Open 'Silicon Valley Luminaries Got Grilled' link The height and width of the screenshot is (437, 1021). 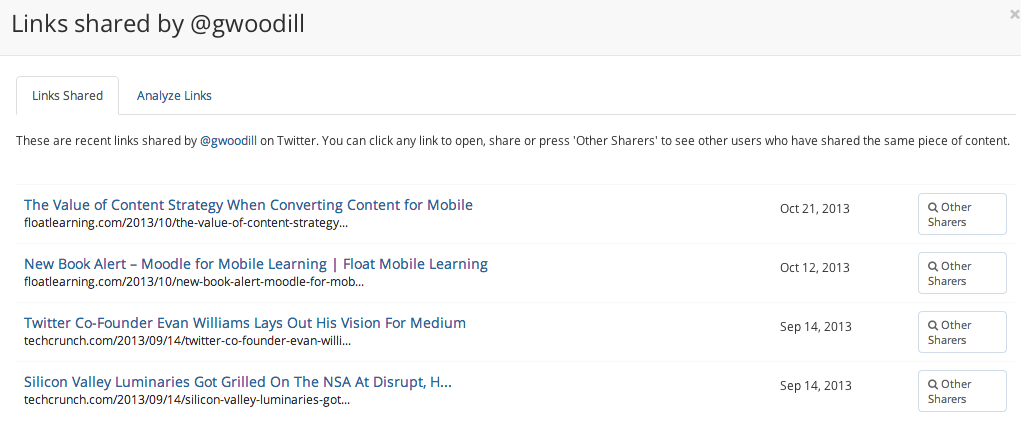click(238, 382)
